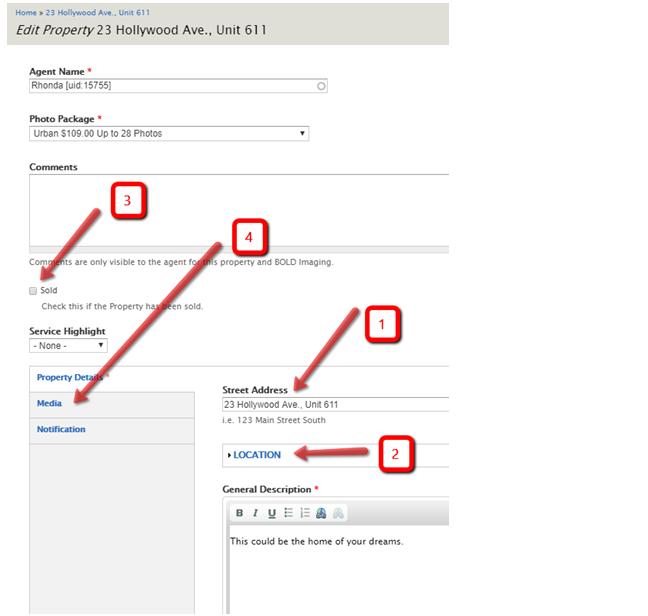Screen dimensions: 648x616
Task: Open the Photo Package dropdown
Action: (x=169, y=133)
